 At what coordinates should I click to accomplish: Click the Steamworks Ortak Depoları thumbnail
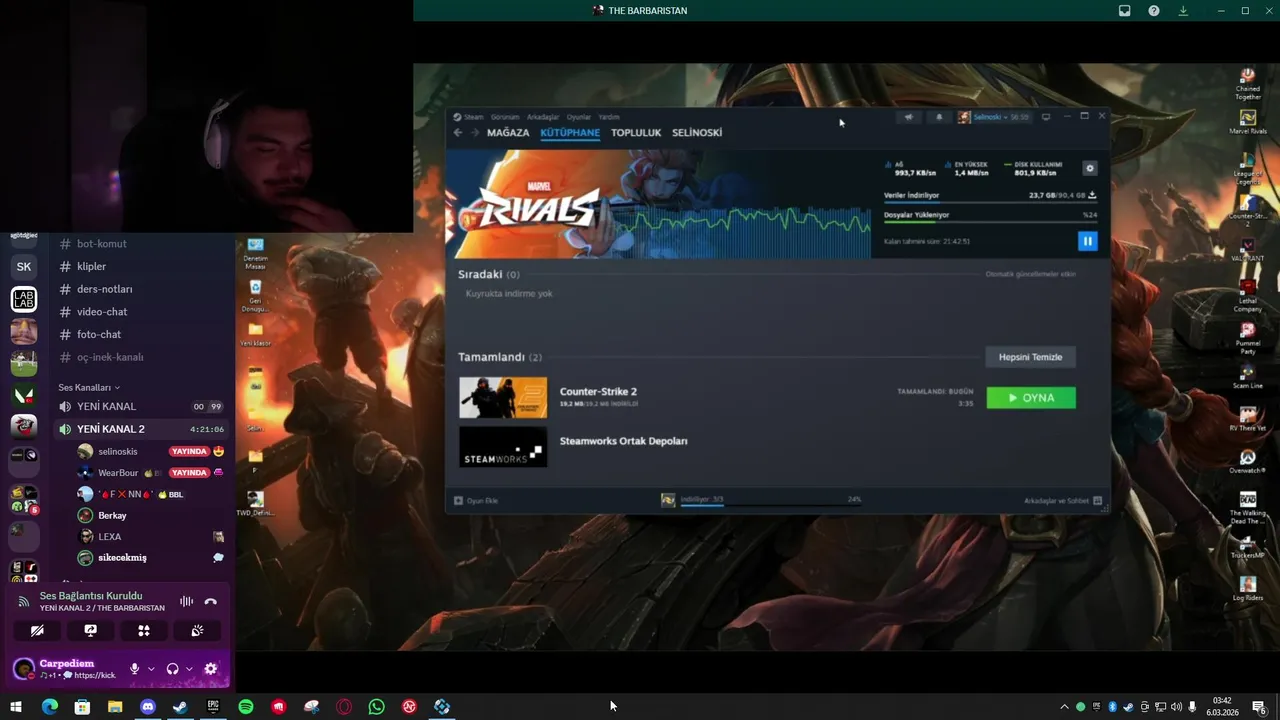(x=503, y=447)
